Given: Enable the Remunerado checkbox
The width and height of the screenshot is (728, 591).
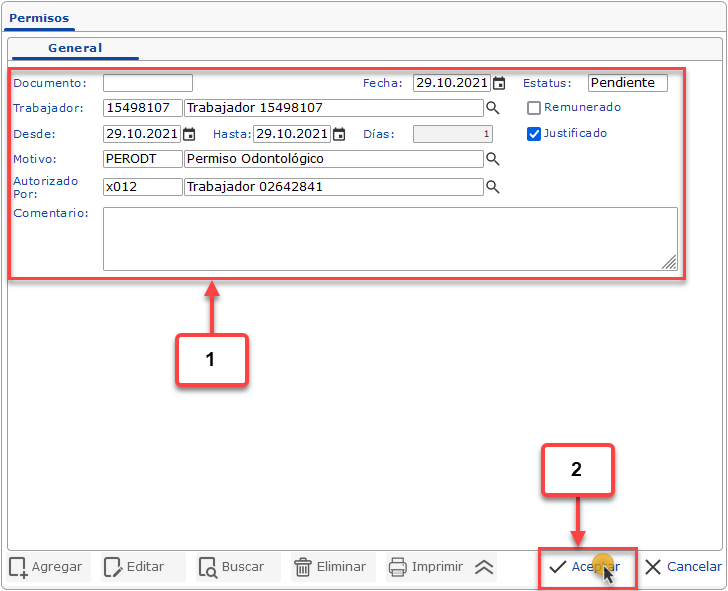Looking at the screenshot, I should point(534,108).
